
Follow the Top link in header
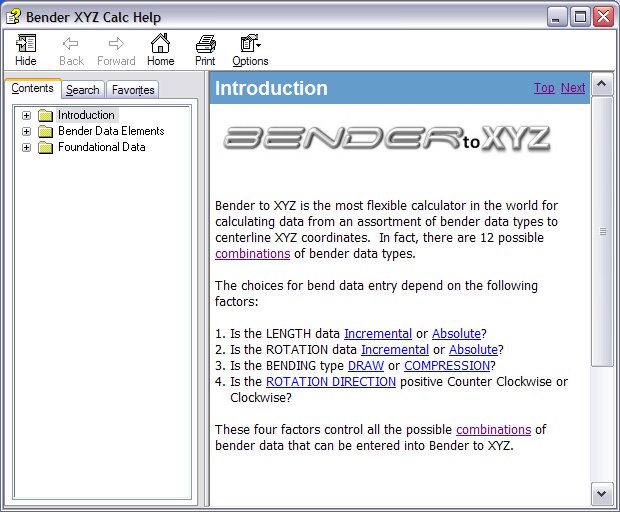tap(544, 88)
